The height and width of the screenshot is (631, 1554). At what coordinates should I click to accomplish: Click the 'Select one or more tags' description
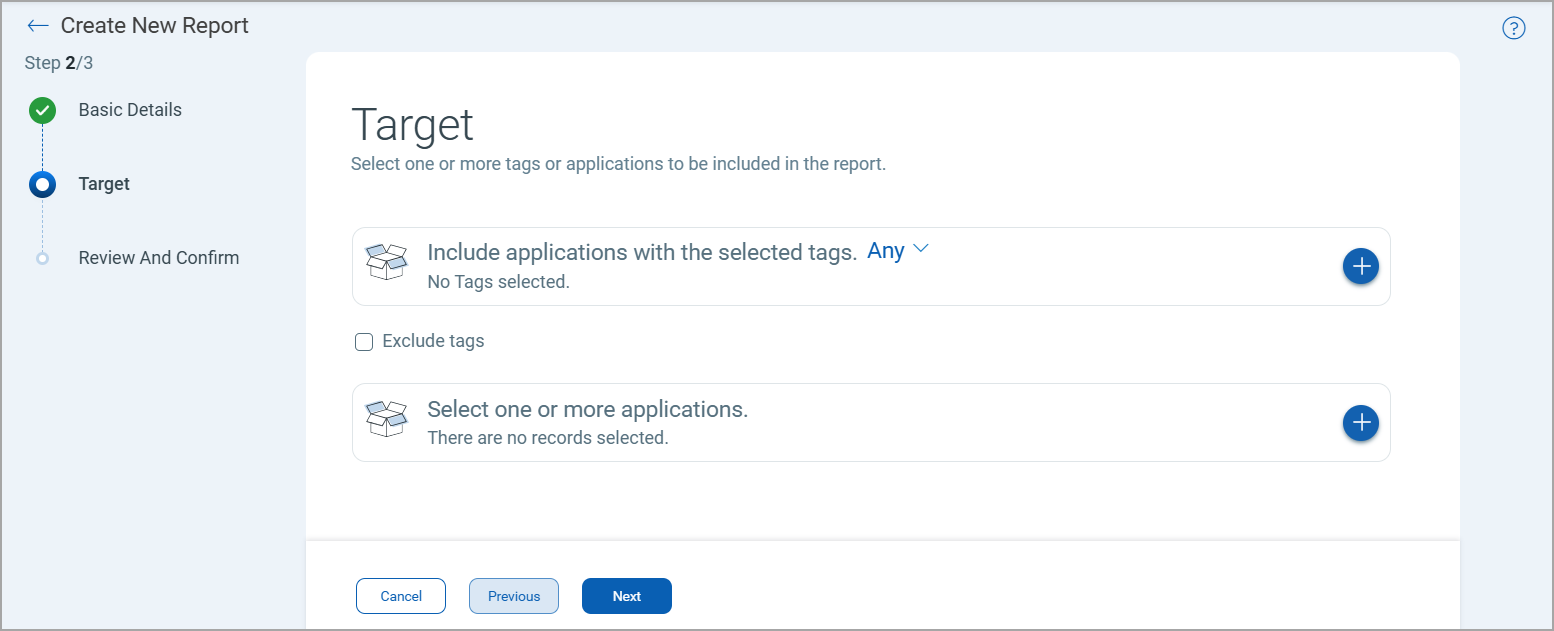pyautogui.click(x=618, y=164)
